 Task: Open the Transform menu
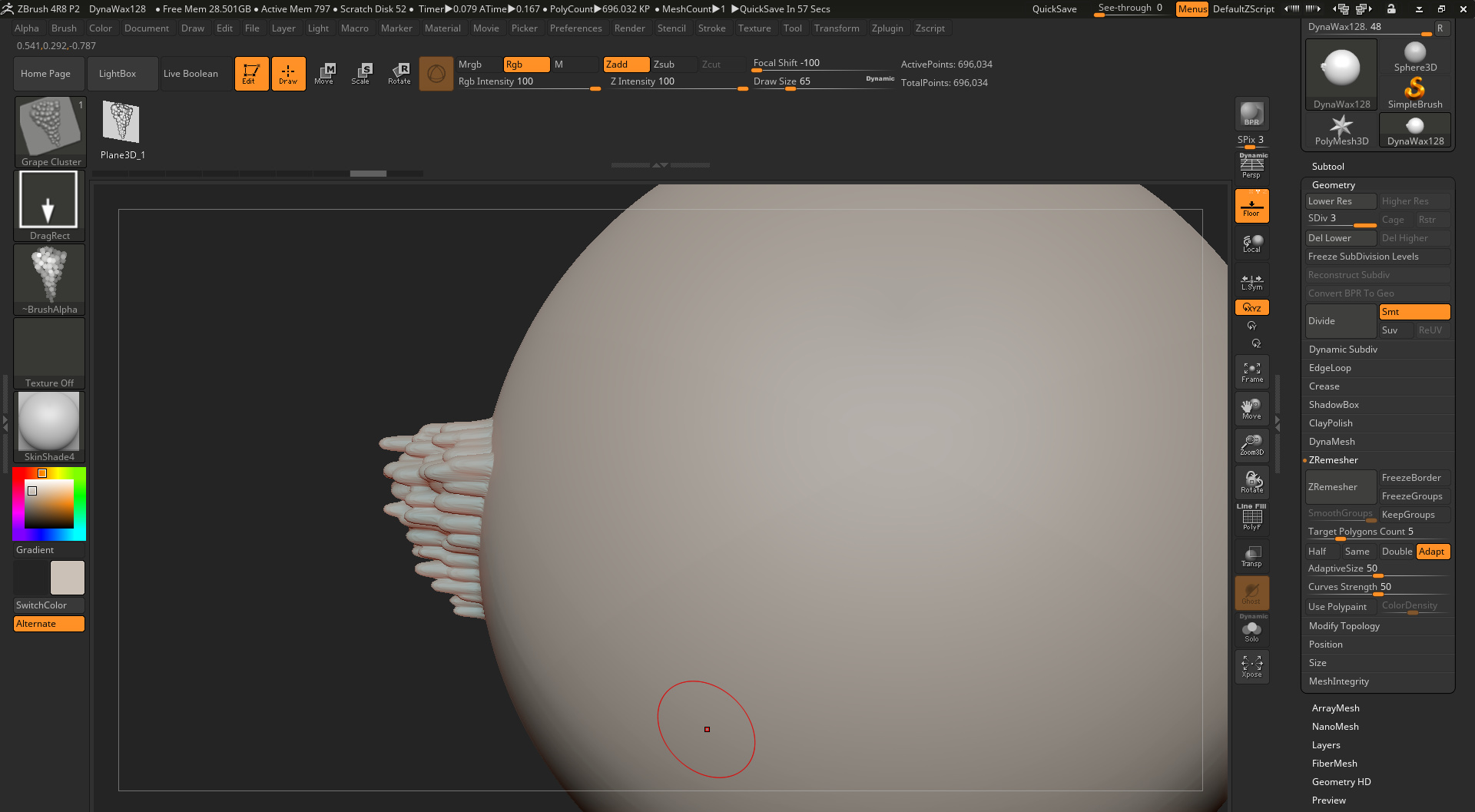coord(837,28)
